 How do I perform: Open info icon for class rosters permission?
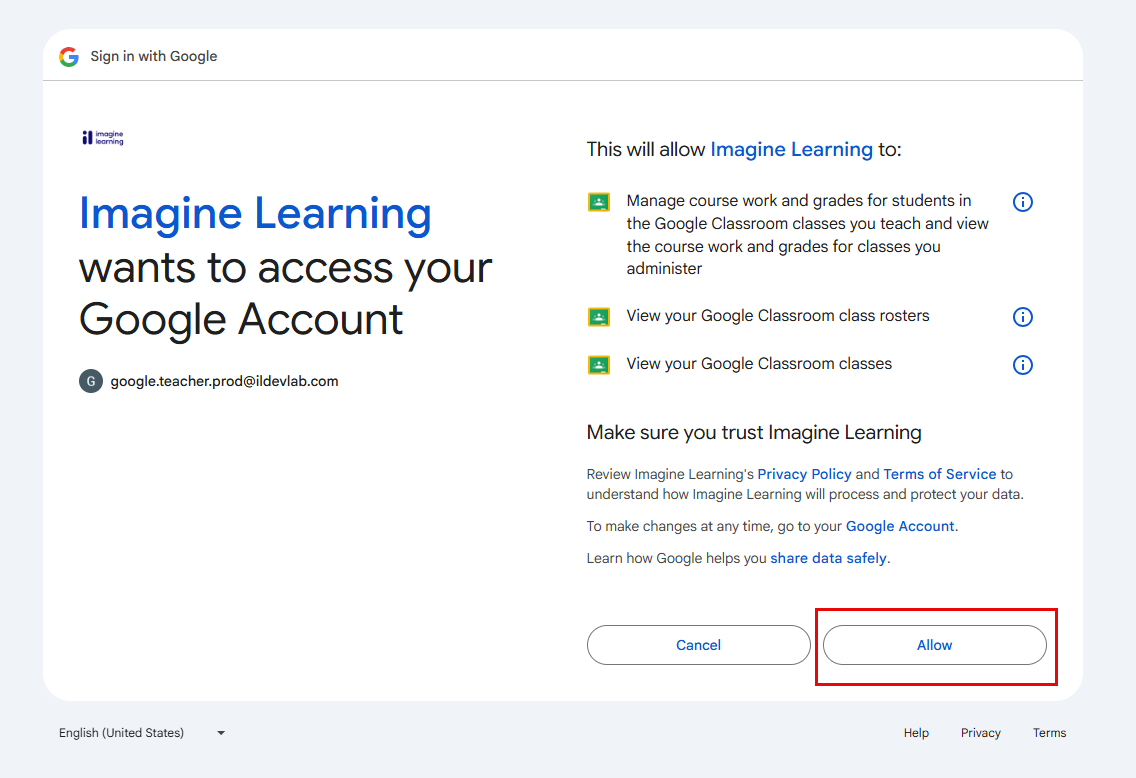[x=1022, y=317]
